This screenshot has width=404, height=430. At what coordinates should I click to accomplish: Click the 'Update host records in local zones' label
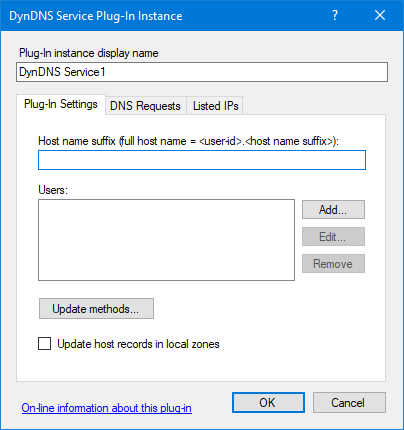[138, 344]
